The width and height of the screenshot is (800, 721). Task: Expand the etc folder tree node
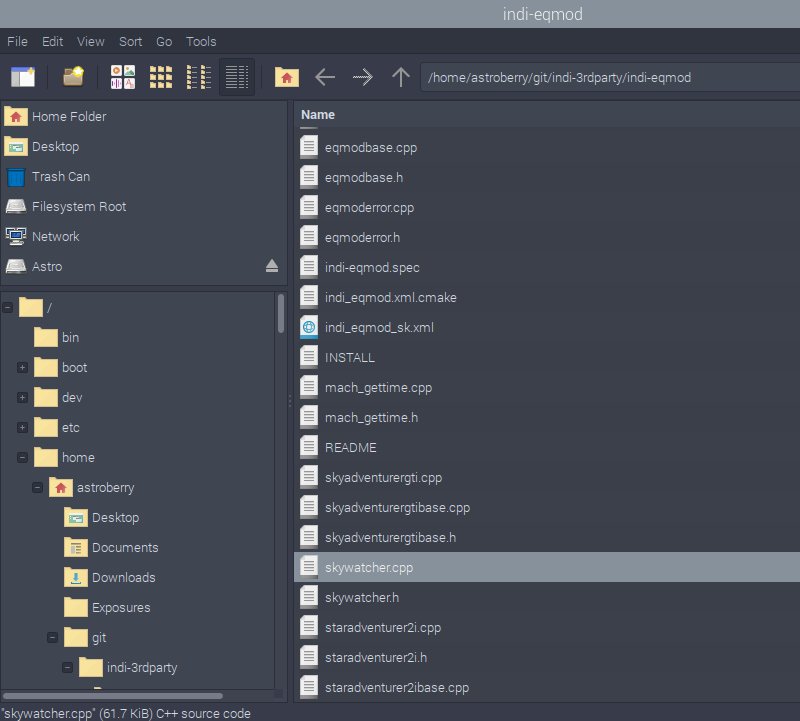click(x=22, y=428)
